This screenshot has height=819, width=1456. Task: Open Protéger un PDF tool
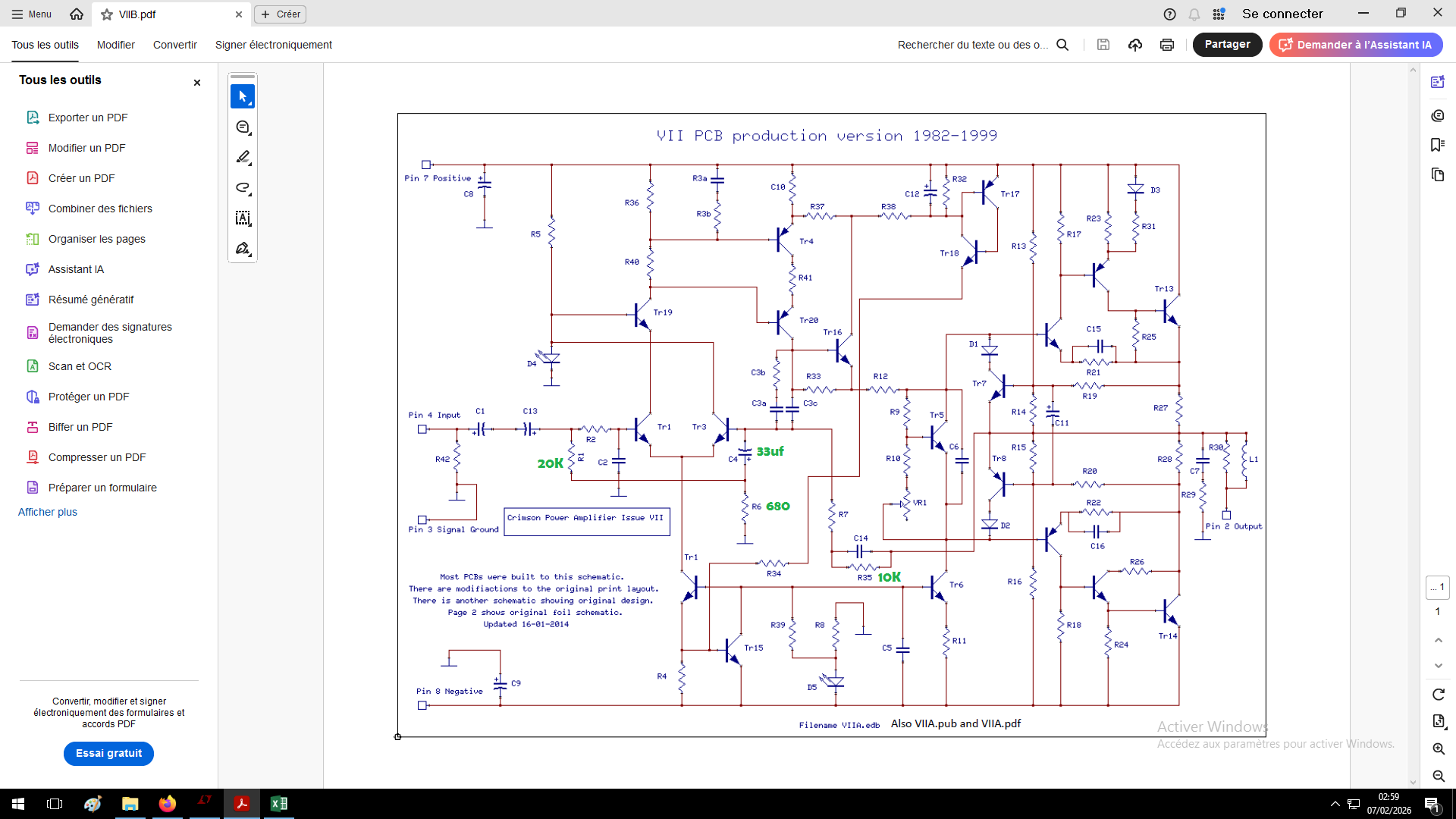coord(89,397)
